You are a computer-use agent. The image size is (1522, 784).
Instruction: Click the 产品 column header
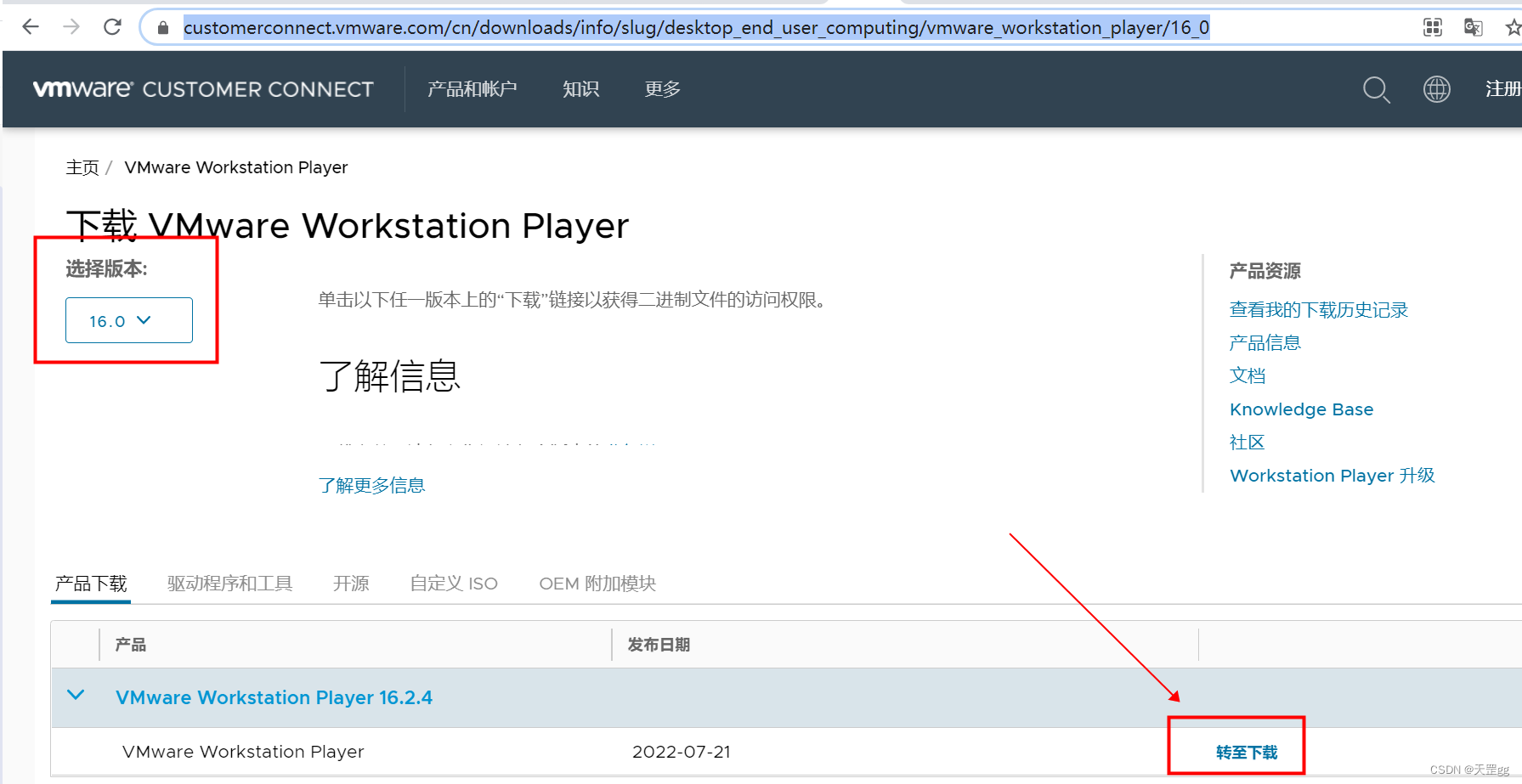pos(131,645)
